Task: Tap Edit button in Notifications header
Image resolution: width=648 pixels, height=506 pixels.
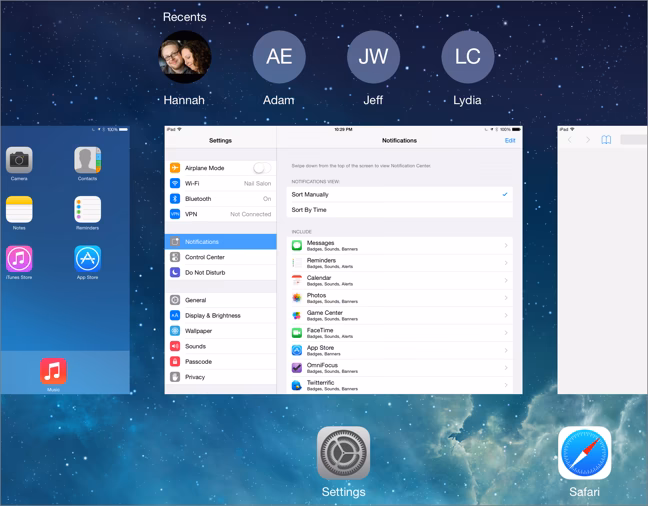Action: coord(510,141)
